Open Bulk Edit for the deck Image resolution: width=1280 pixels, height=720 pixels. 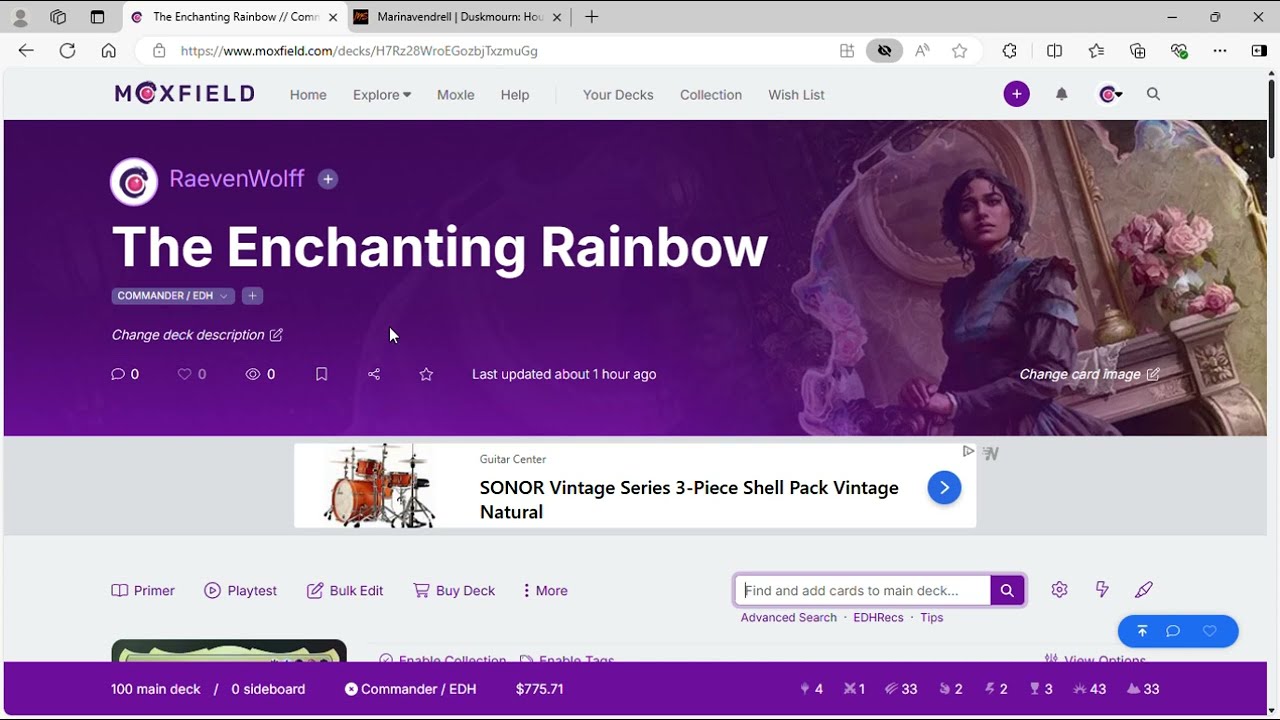(345, 591)
